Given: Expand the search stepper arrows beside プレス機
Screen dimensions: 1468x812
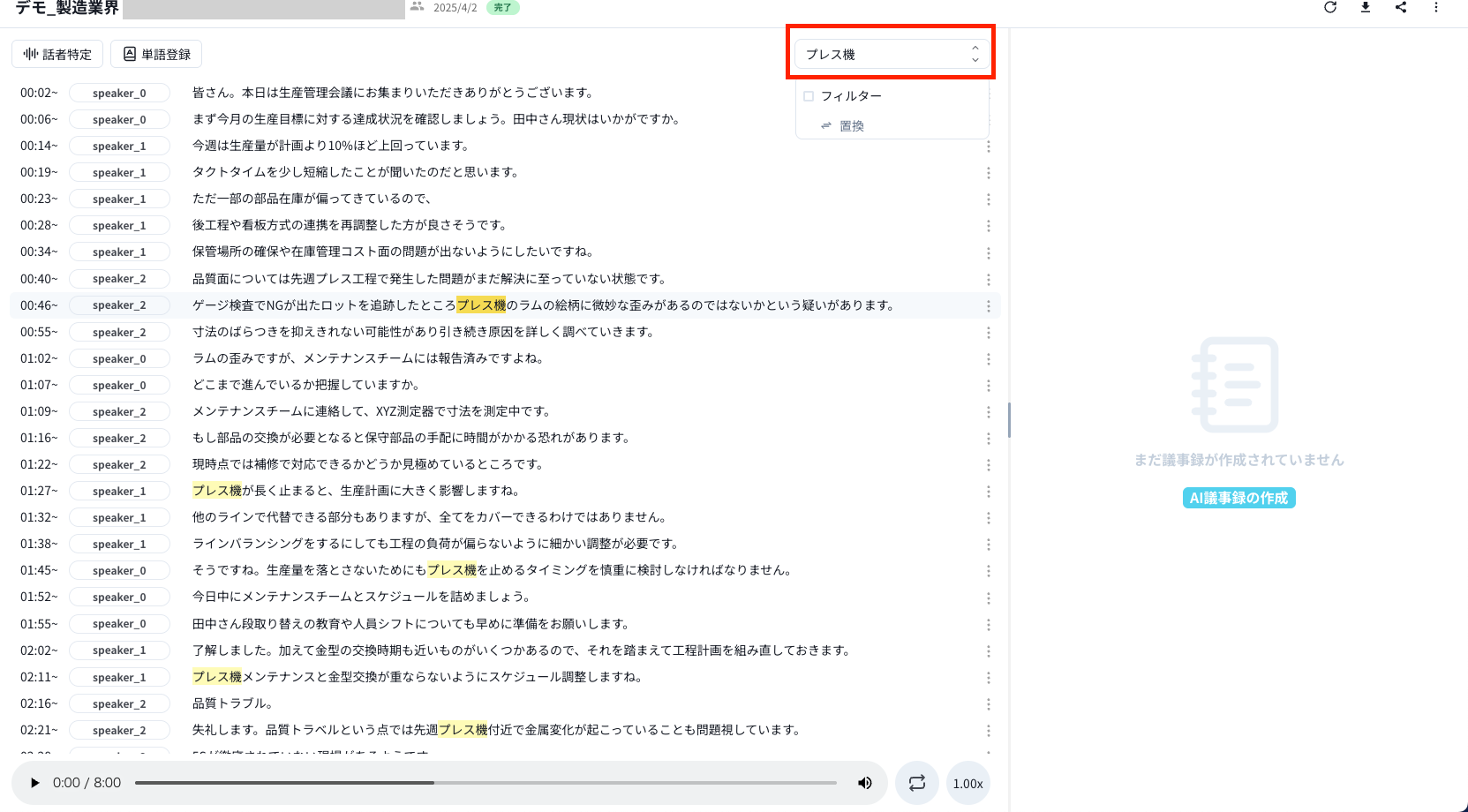Looking at the screenshot, I should pyautogui.click(x=975, y=54).
